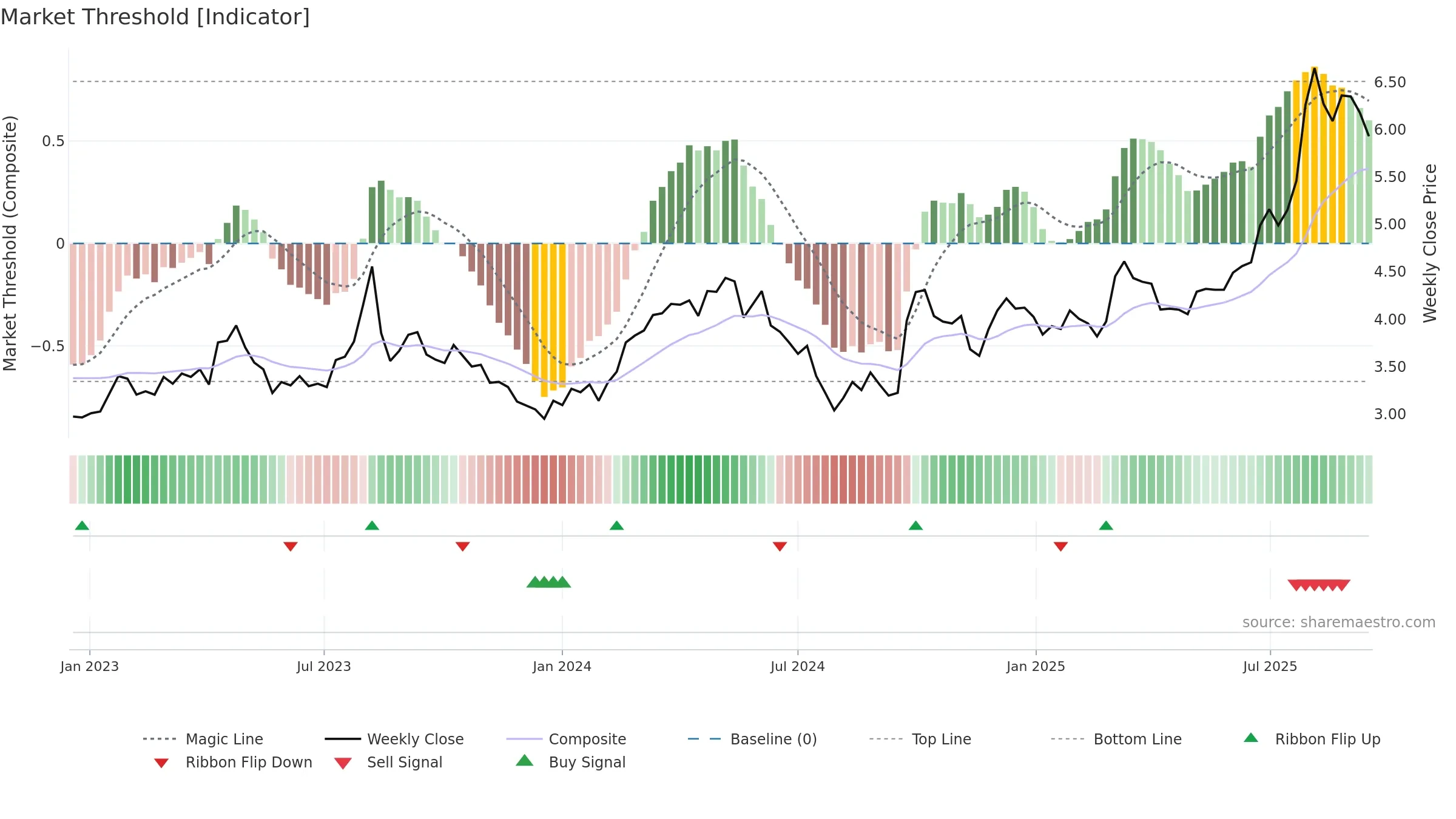
Task: Click the 6.50 price axis tick
Action: point(1390,82)
